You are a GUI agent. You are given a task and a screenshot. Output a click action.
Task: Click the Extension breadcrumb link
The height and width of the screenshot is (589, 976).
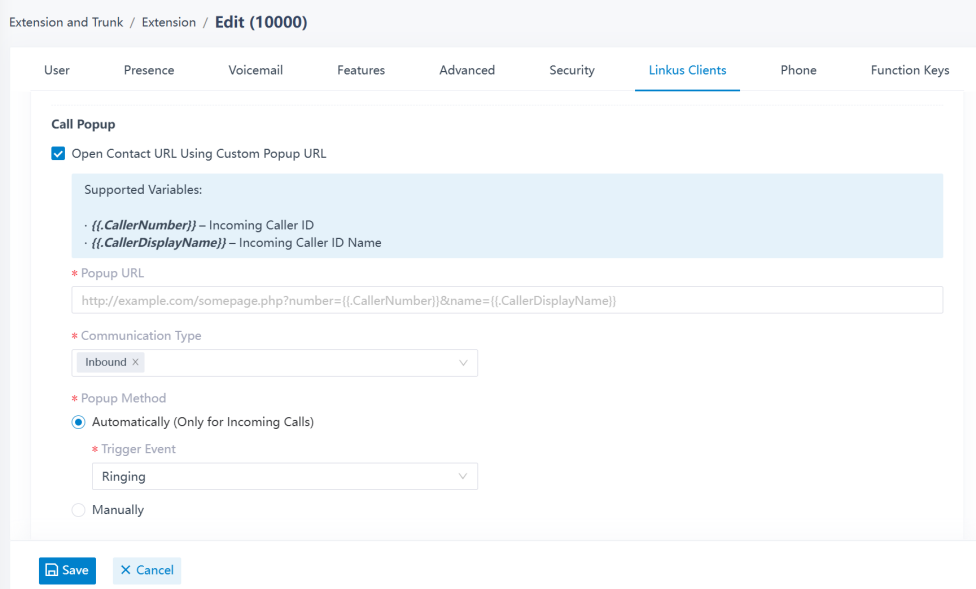pos(169,22)
